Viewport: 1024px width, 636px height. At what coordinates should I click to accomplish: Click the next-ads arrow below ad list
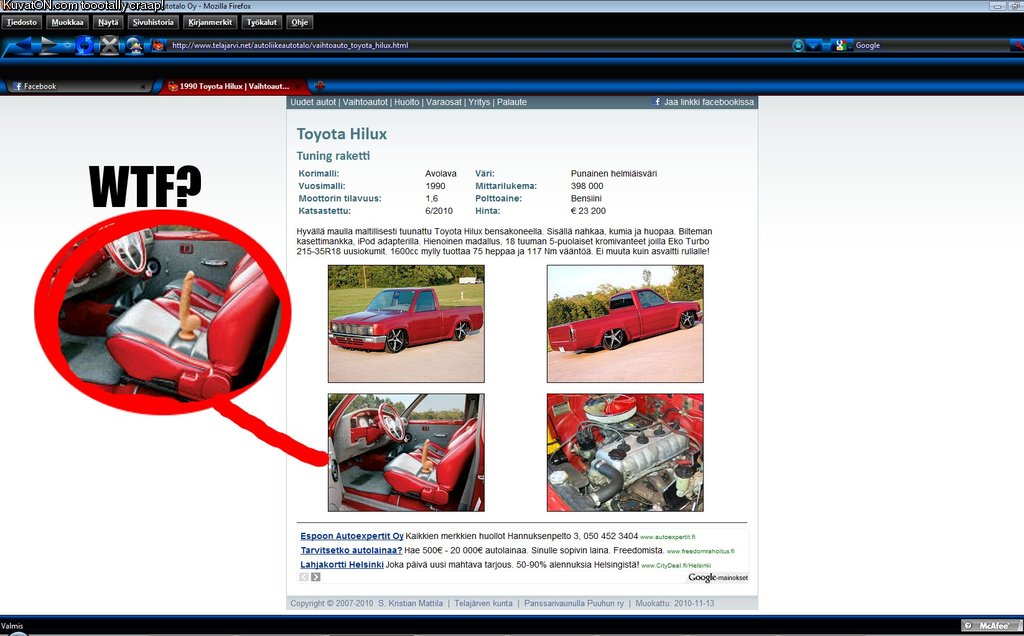pyautogui.click(x=316, y=577)
